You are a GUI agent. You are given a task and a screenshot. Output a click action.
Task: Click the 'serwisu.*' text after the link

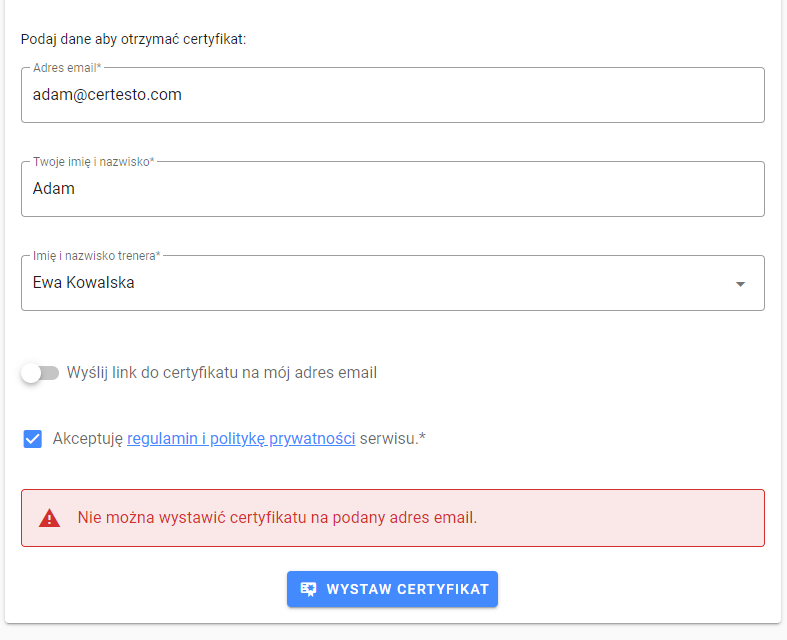[x=392, y=439]
